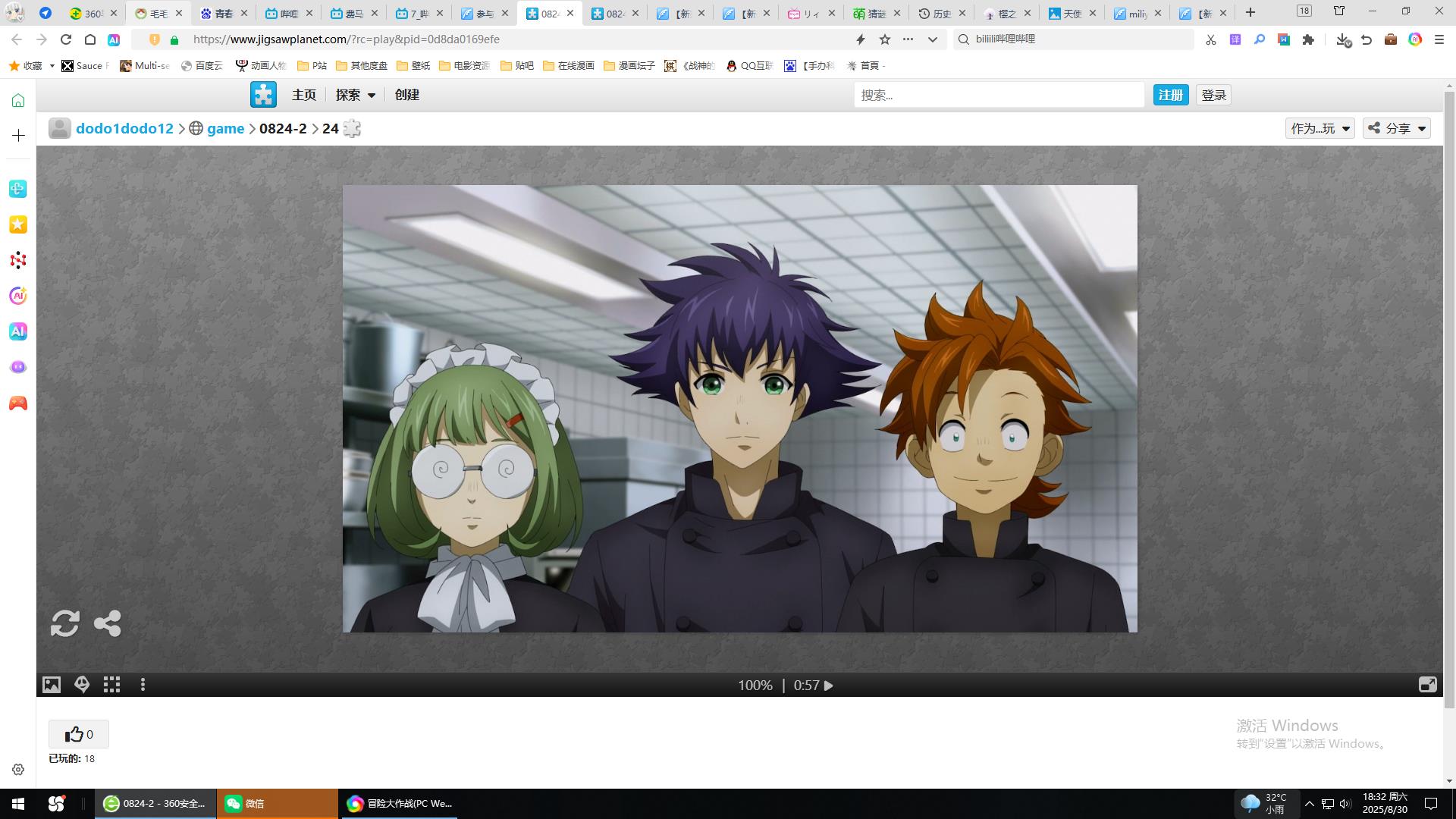Open the dodo1dodo12 profile link
This screenshot has width=1456, height=819.
124,128
